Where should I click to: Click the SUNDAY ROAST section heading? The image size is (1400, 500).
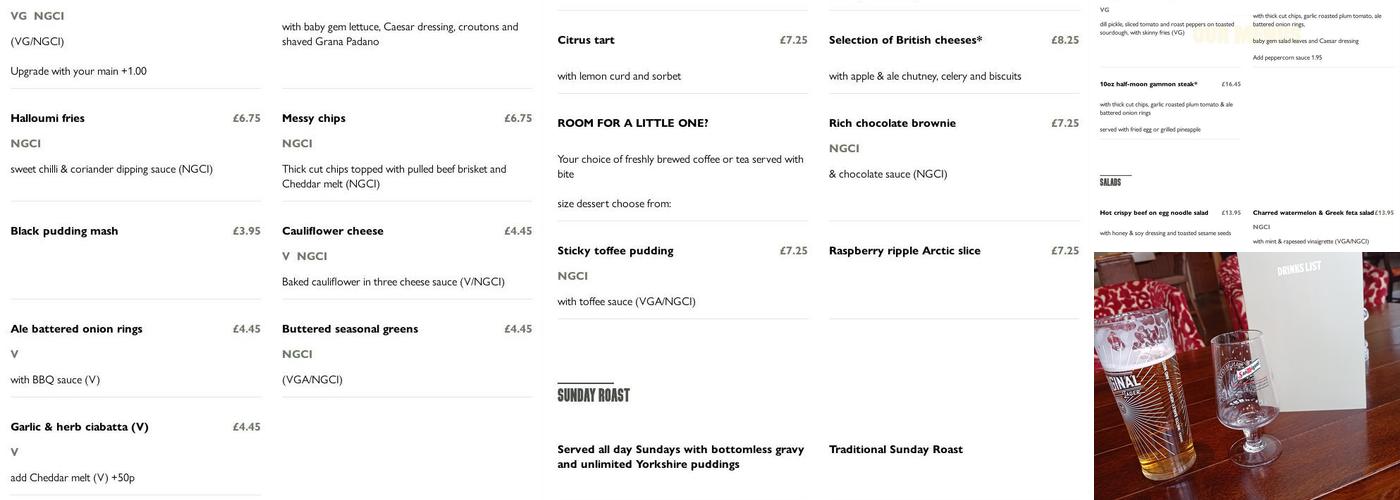tap(593, 395)
